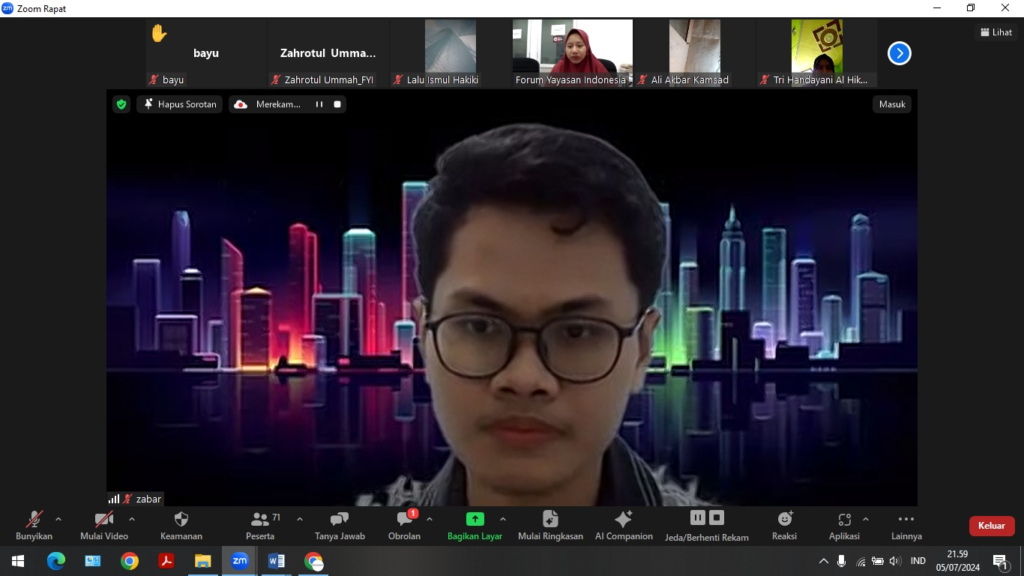Open audio options arrow beside Bunyikan

click(58, 520)
